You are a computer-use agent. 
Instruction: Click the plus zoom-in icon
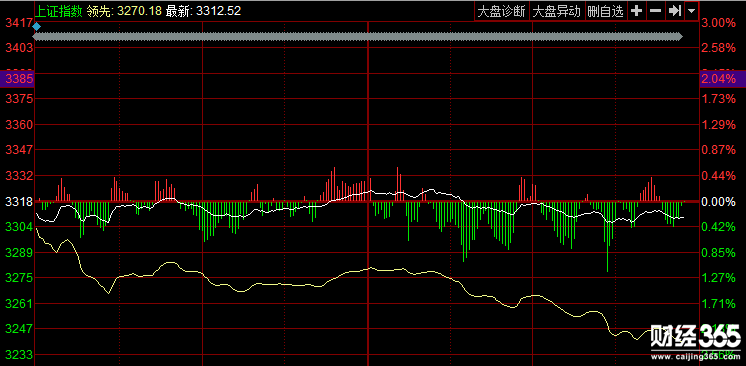636,11
